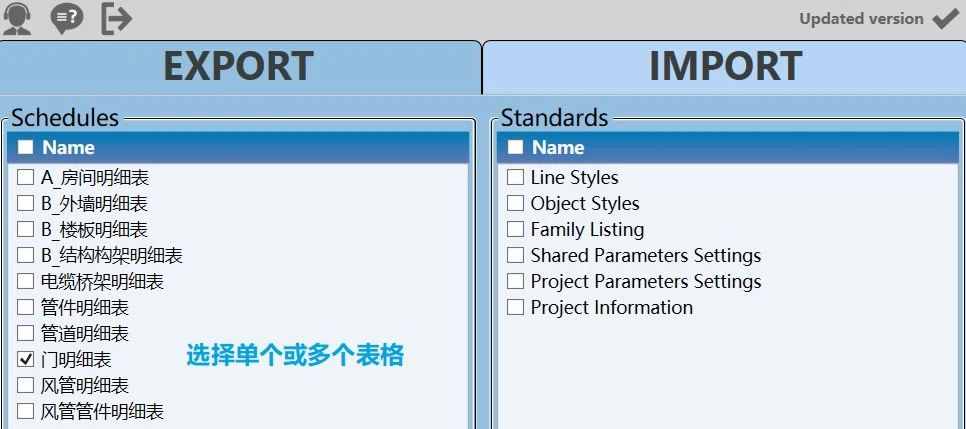Toggle select-all checkbox in Standards header

(515, 148)
